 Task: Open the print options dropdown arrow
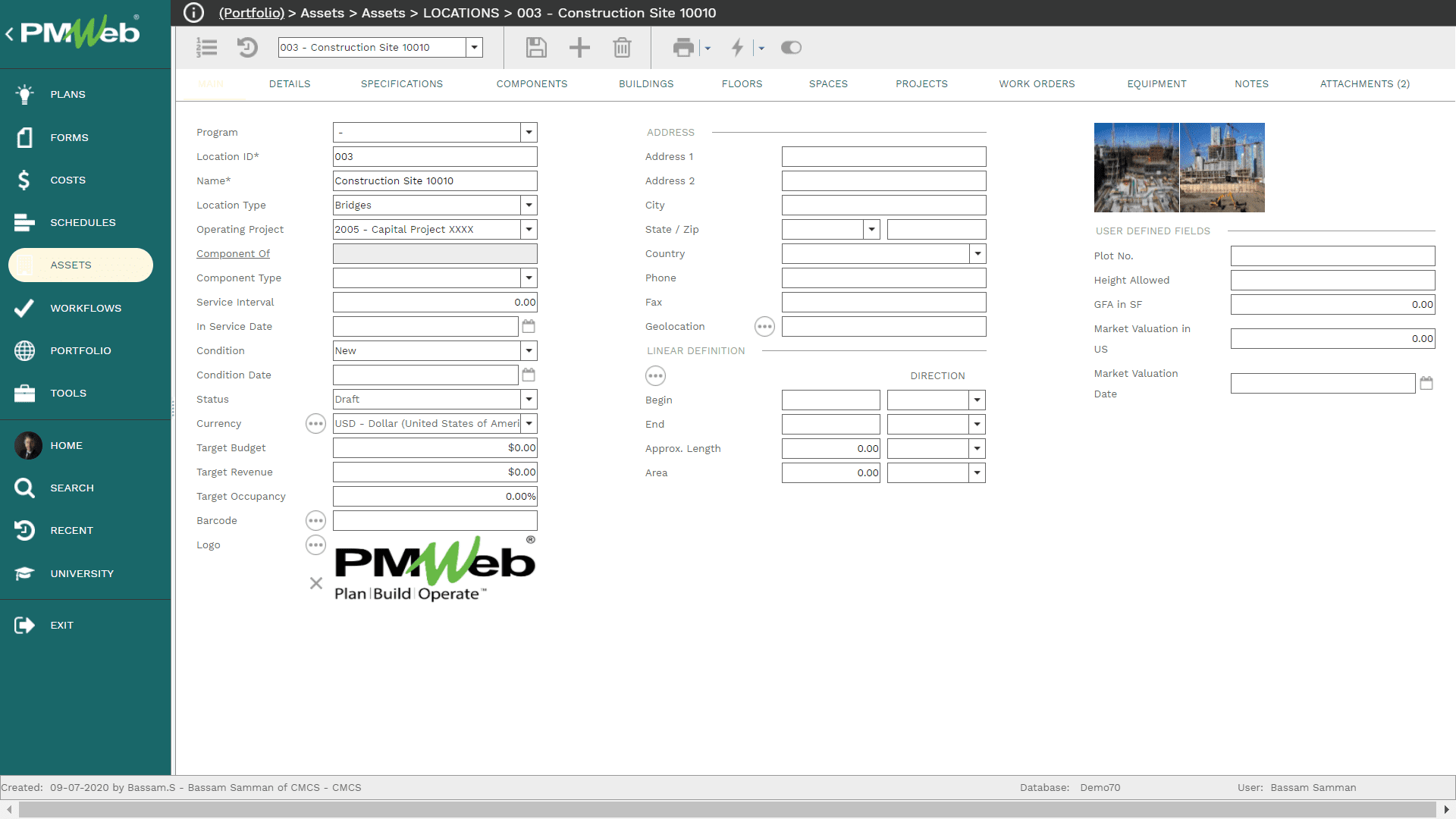(708, 49)
